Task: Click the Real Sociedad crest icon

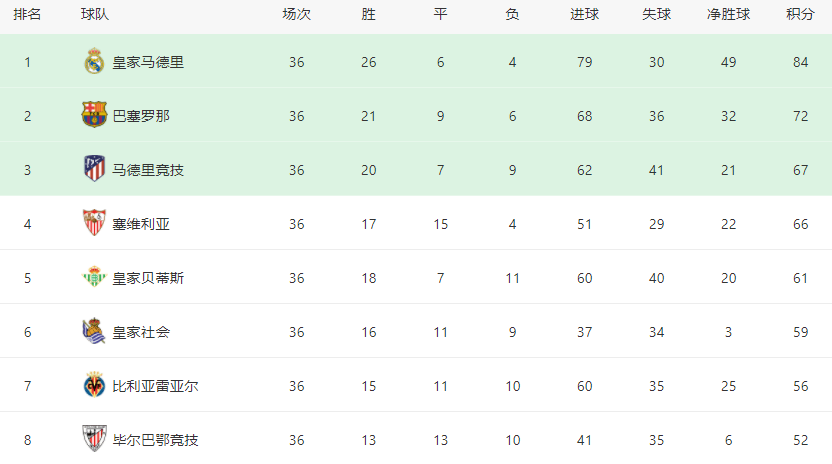Action: pyautogui.click(x=94, y=331)
